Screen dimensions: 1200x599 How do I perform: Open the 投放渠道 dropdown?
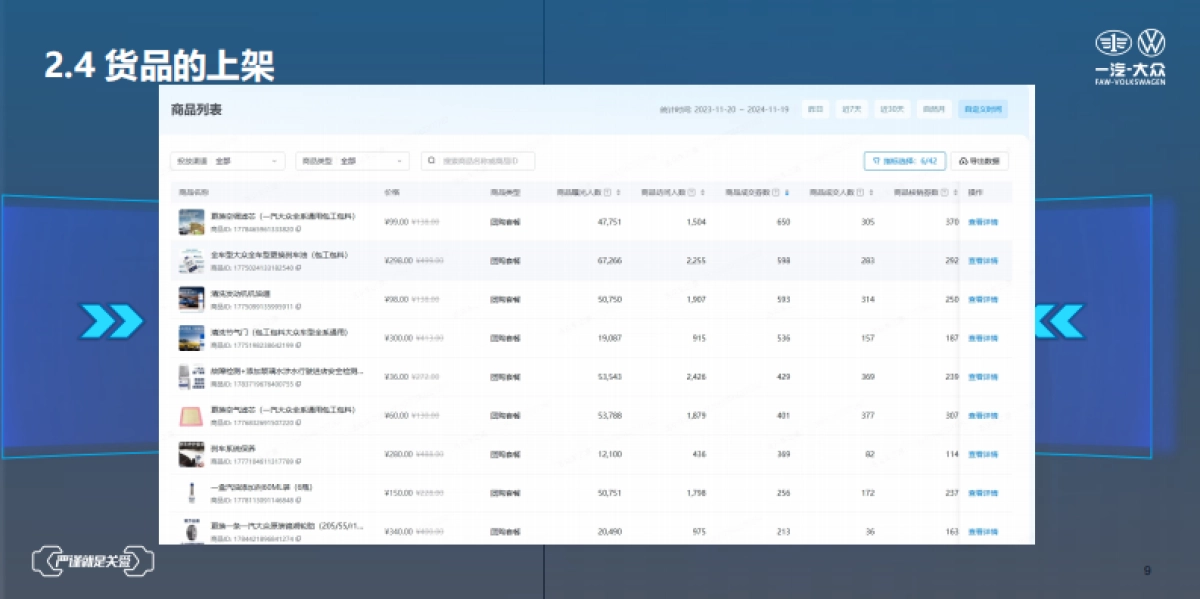227,161
